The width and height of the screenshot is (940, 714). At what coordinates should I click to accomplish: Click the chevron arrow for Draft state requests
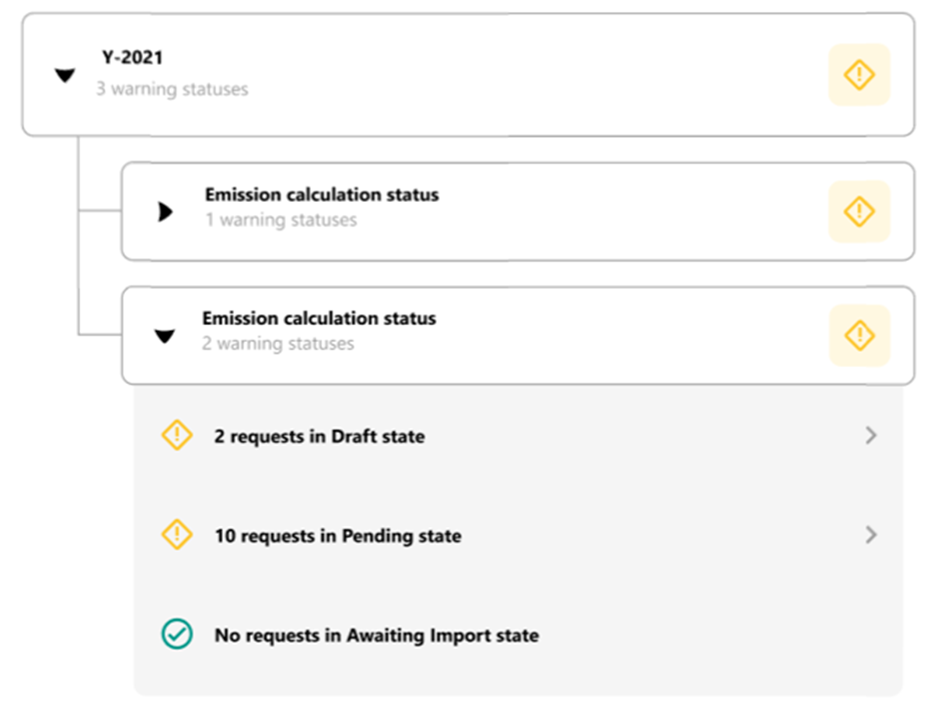tap(871, 435)
